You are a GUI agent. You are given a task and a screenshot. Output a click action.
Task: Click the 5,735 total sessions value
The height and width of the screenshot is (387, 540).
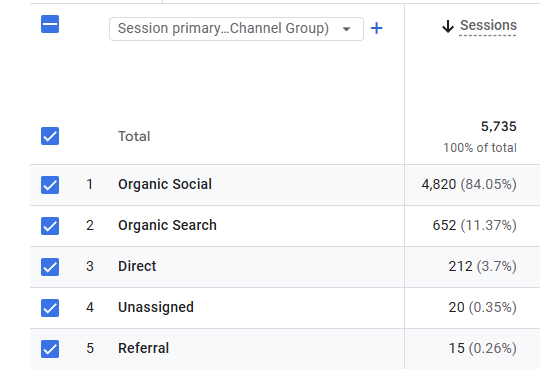click(x=499, y=126)
